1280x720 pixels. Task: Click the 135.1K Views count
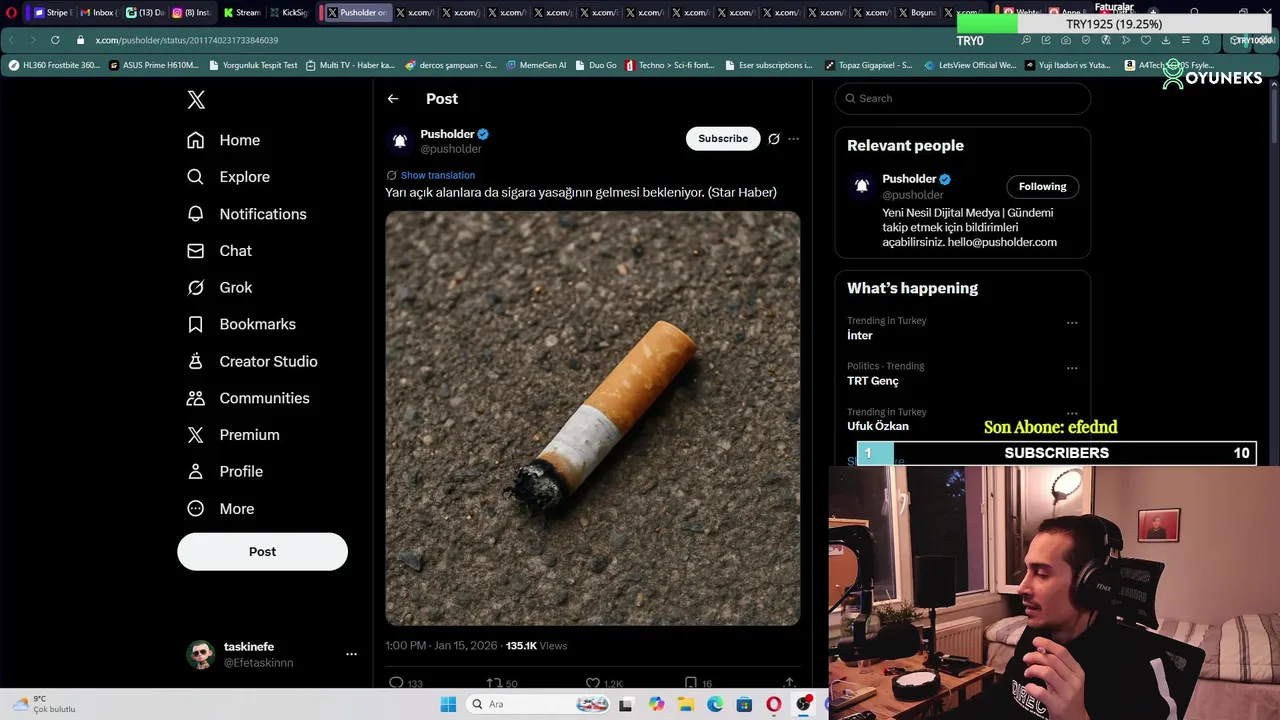click(537, 646)
